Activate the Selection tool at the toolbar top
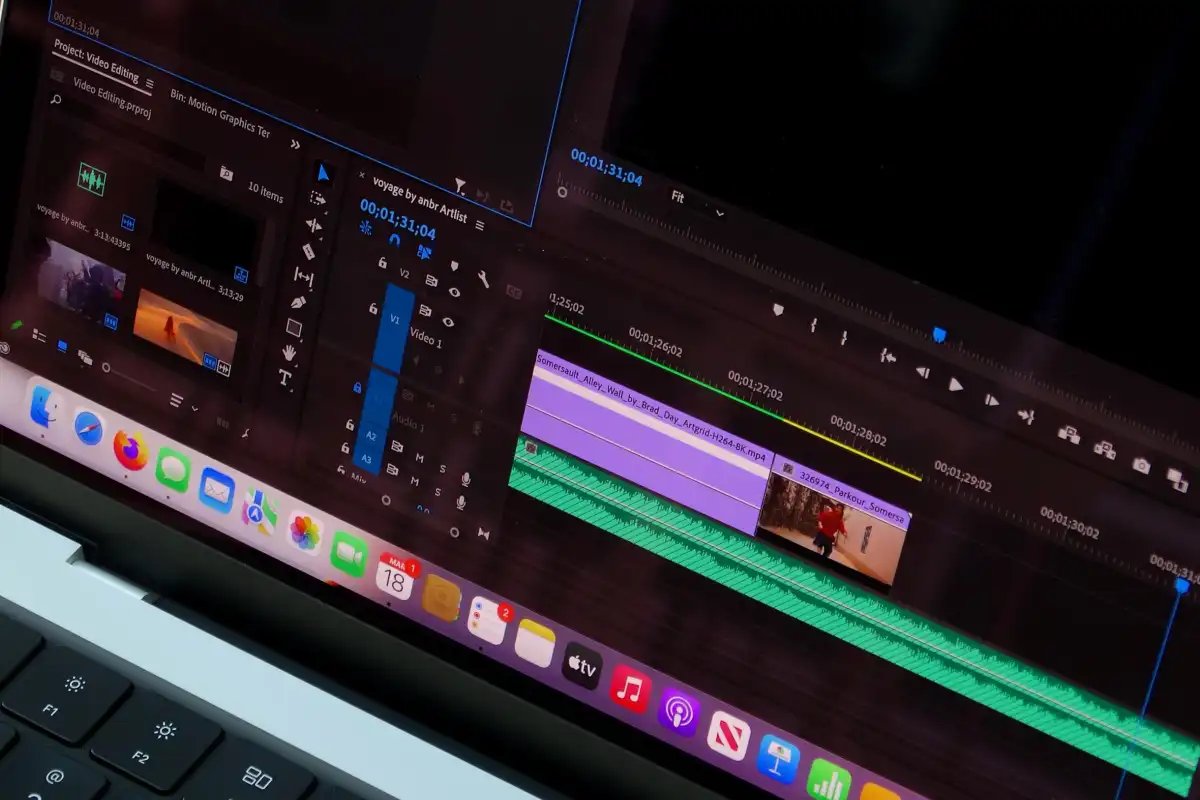 click(322, 172)
